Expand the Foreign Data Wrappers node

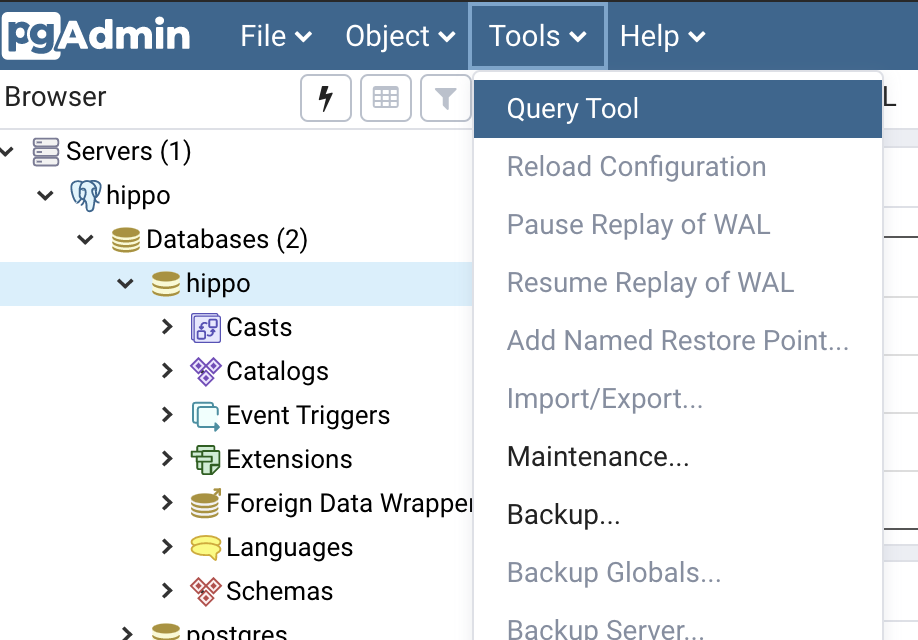click(x=166, y=503)
